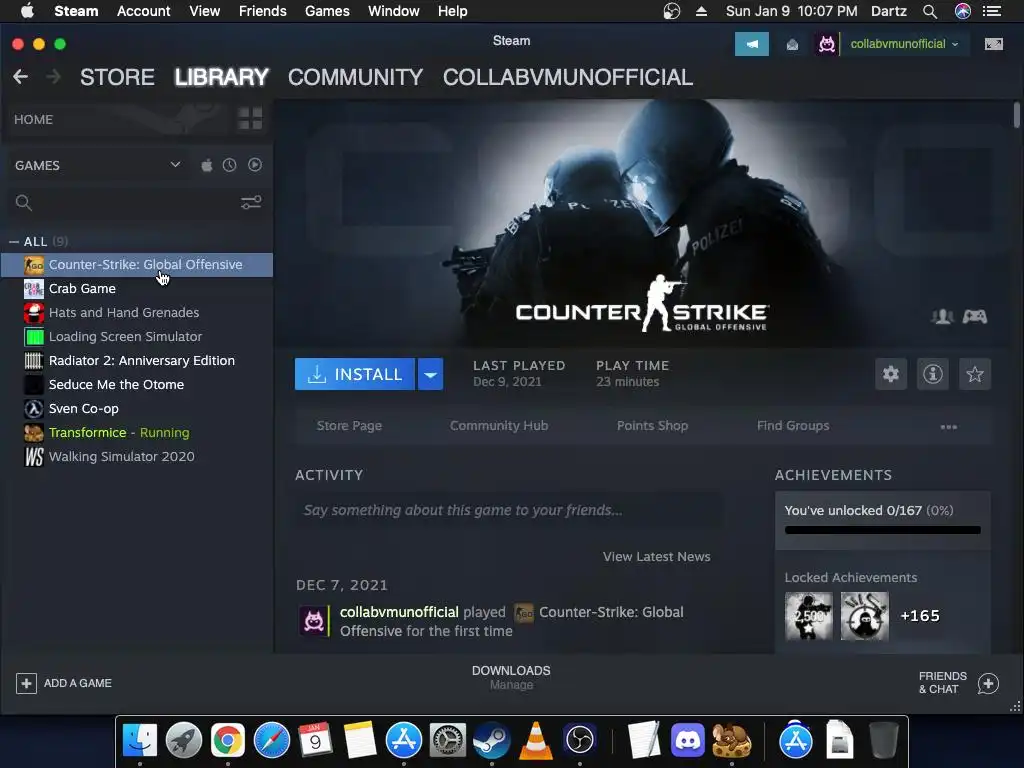The width and height of the screenshot is (1024, 768).
Task: Open Google Chrome from the Dock
Action: [227, 740]
